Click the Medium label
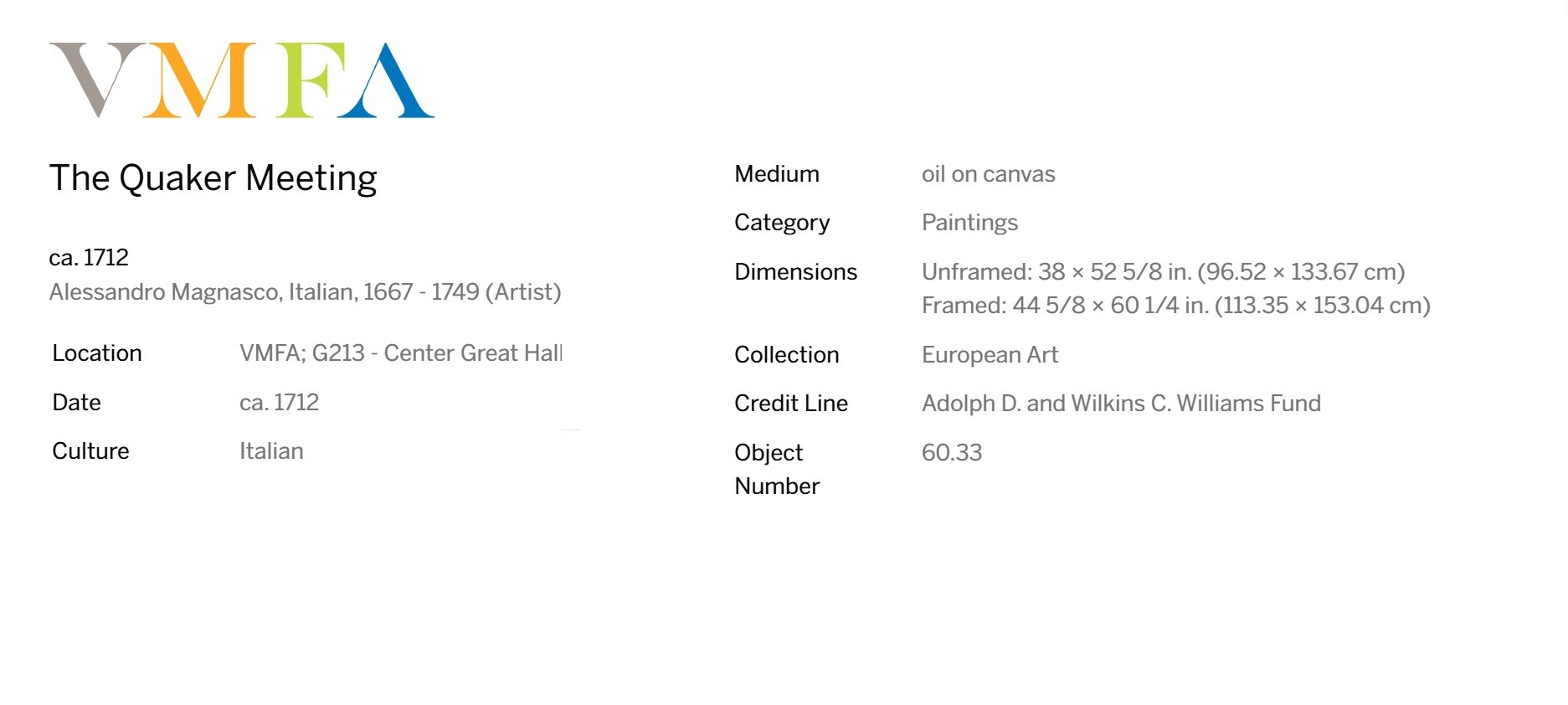This screenshot has height=705, width=1568. pyautogui.click(x=777, y=174)
